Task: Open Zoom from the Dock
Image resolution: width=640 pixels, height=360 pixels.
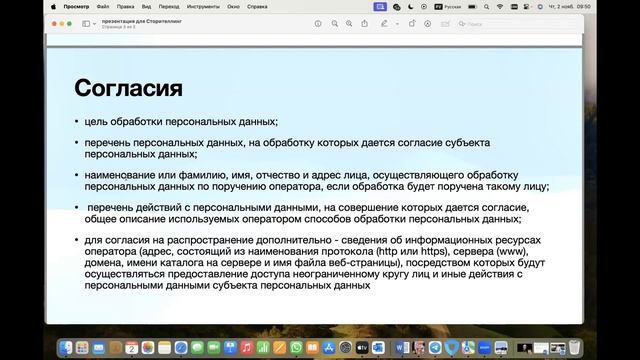Action: click(484, 348)
